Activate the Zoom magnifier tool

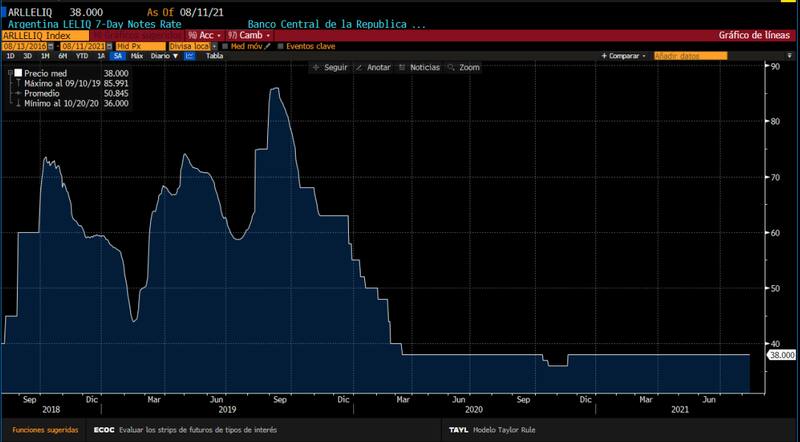click(465, 67)
